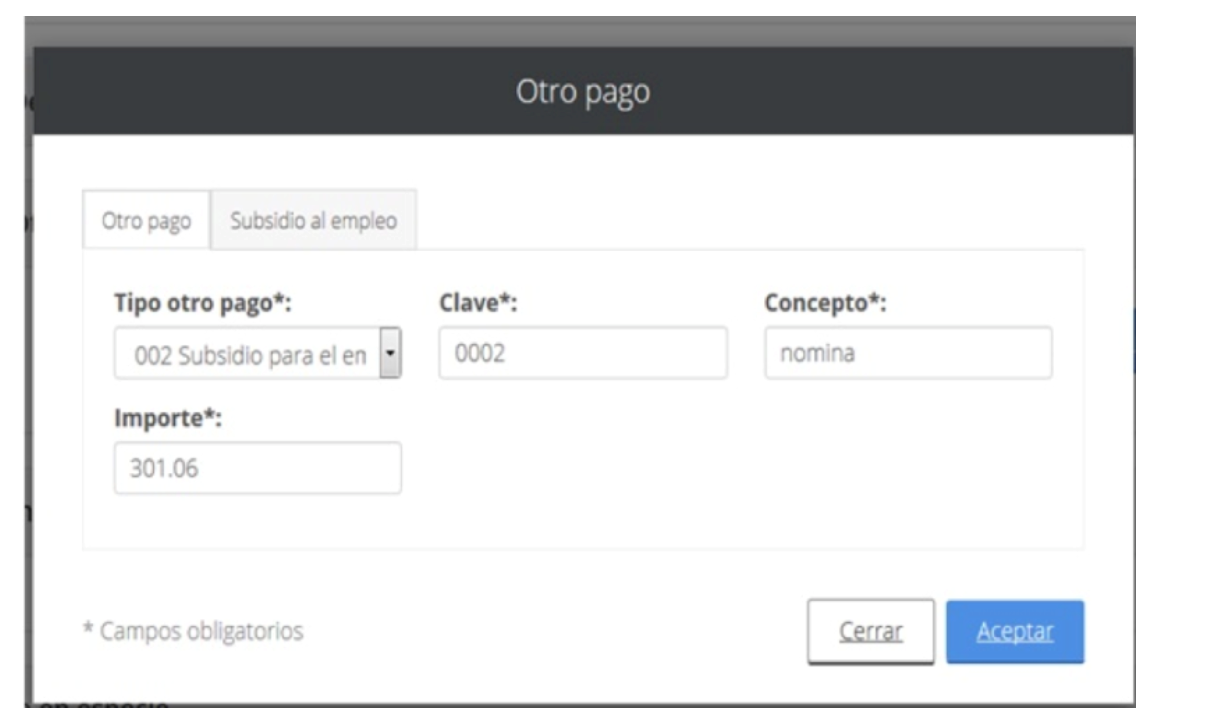Viewport: 1214px width, 724px height.
Task: Focus the Clave input field
Action: click(x=582, y=353)
